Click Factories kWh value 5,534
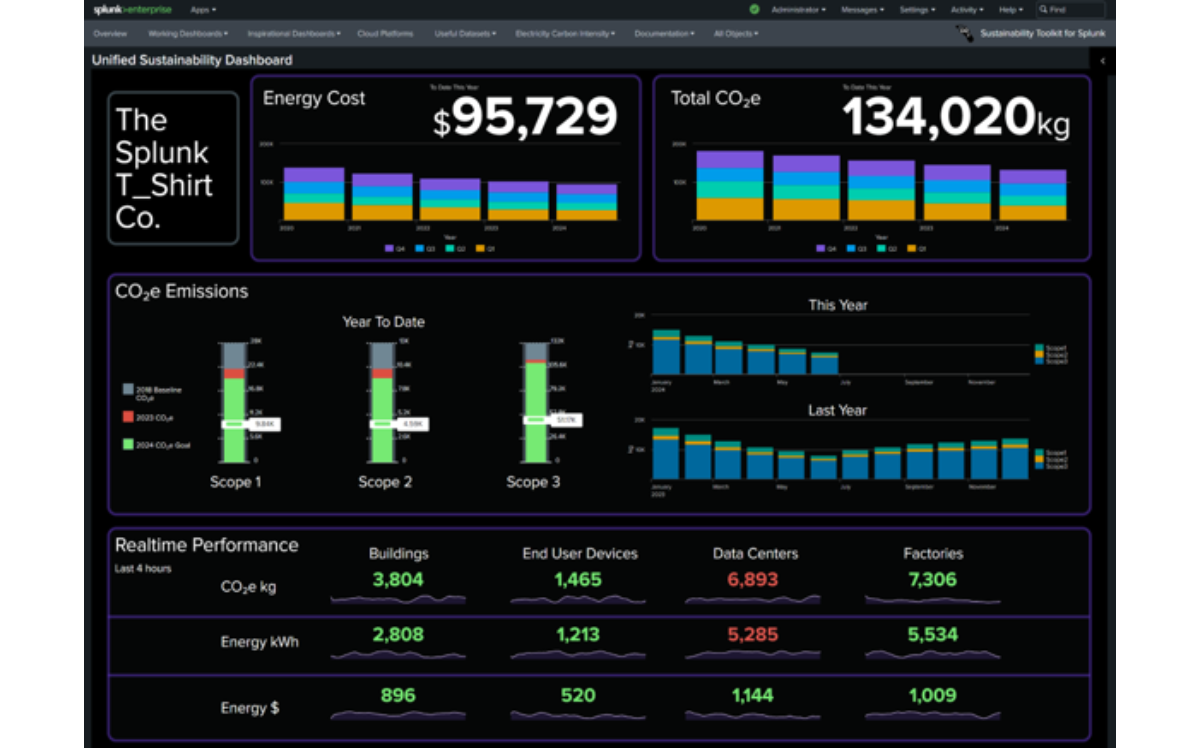The height and width of the screenshot is (748, 1200). 932,634
